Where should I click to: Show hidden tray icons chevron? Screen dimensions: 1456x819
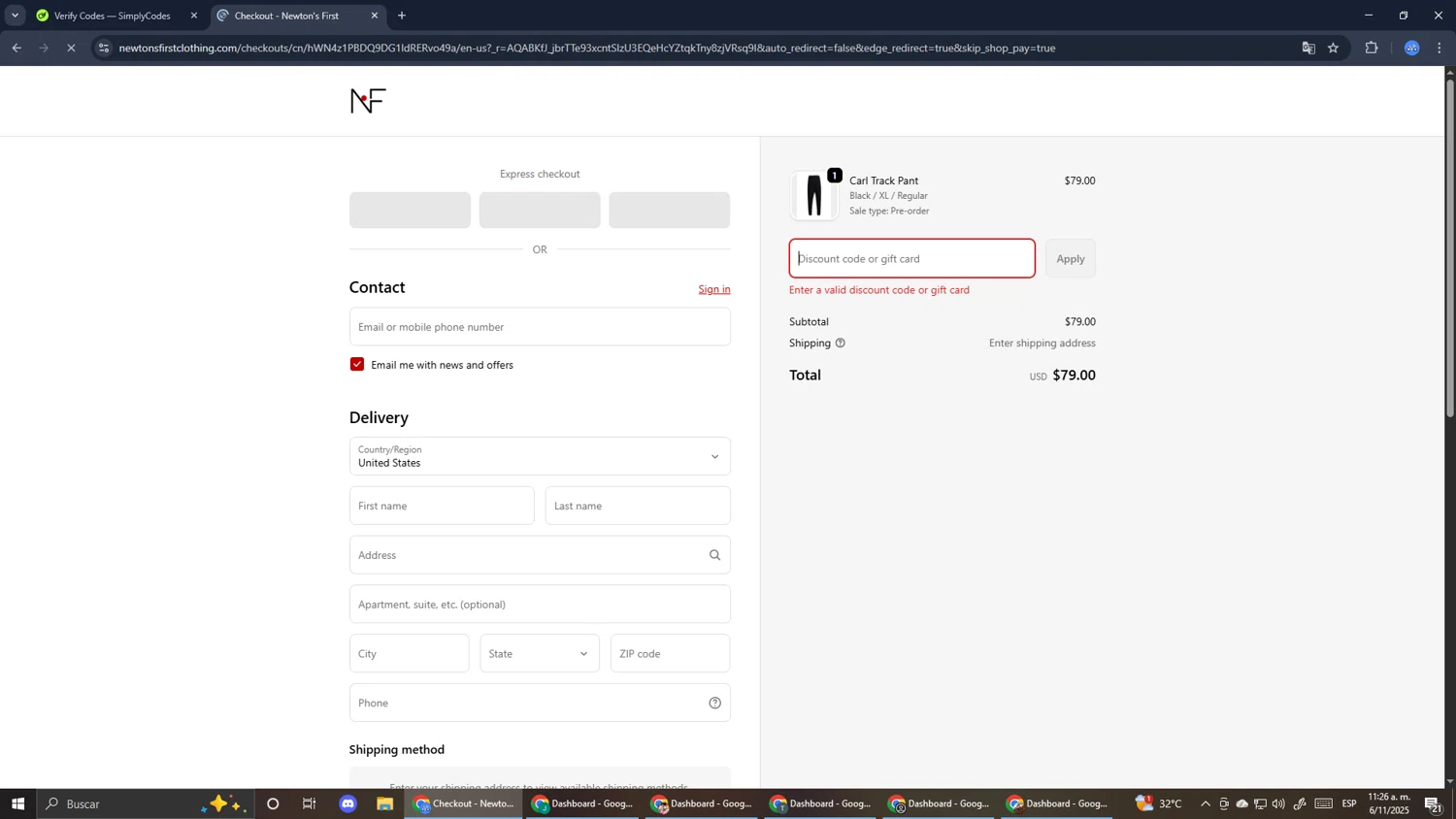1206,804
